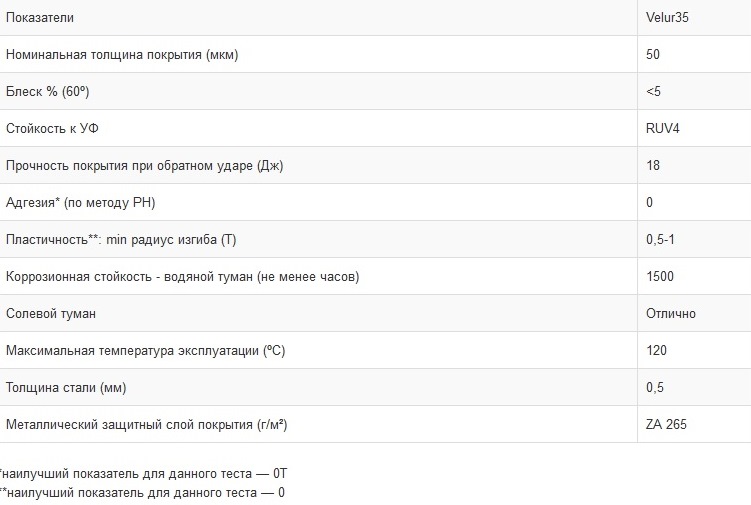
Task: Select the "Отлично" value cell
Action: click(x=671, y=313)
